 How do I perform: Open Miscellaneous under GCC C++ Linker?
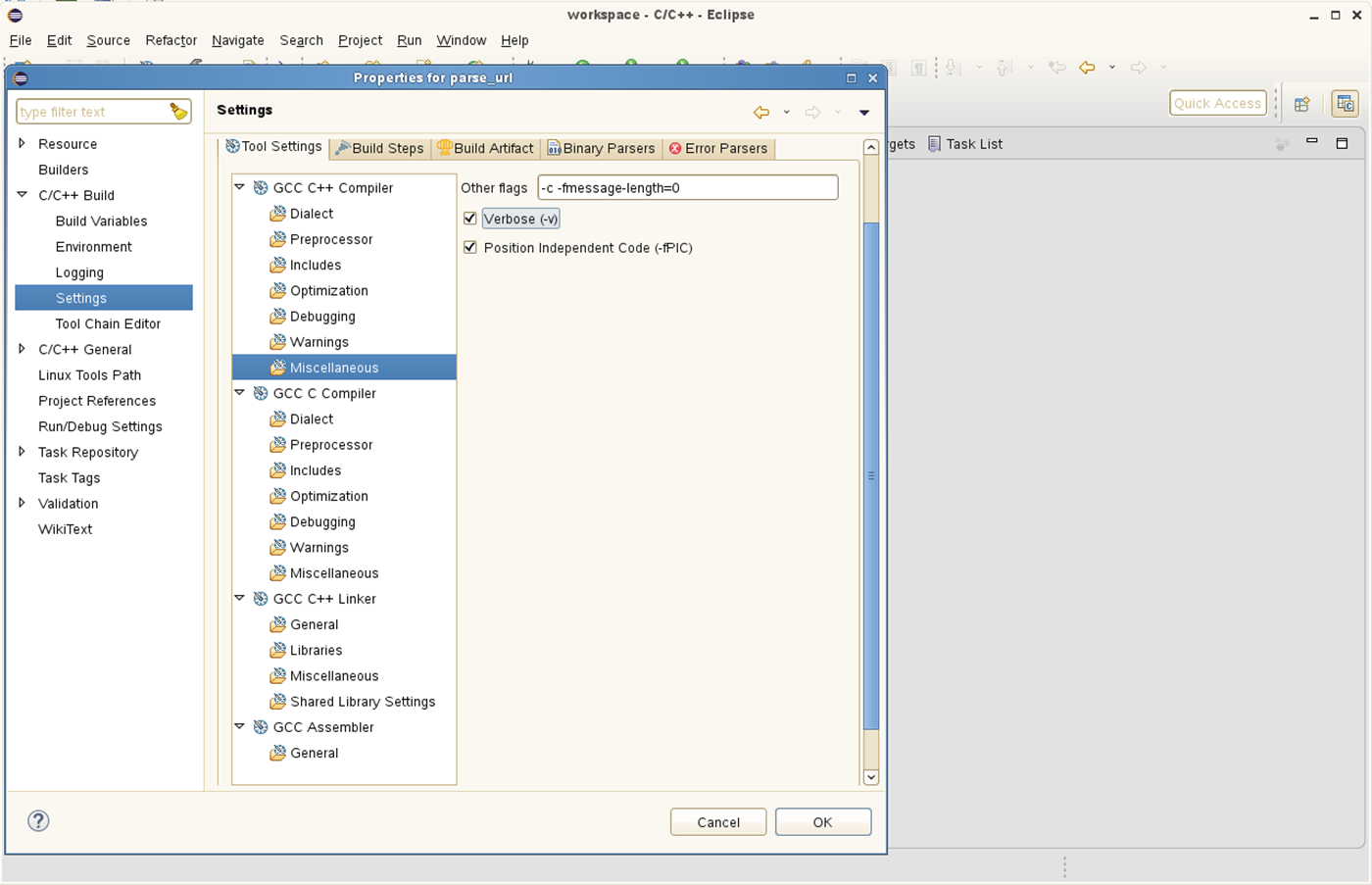click(334, 676)
